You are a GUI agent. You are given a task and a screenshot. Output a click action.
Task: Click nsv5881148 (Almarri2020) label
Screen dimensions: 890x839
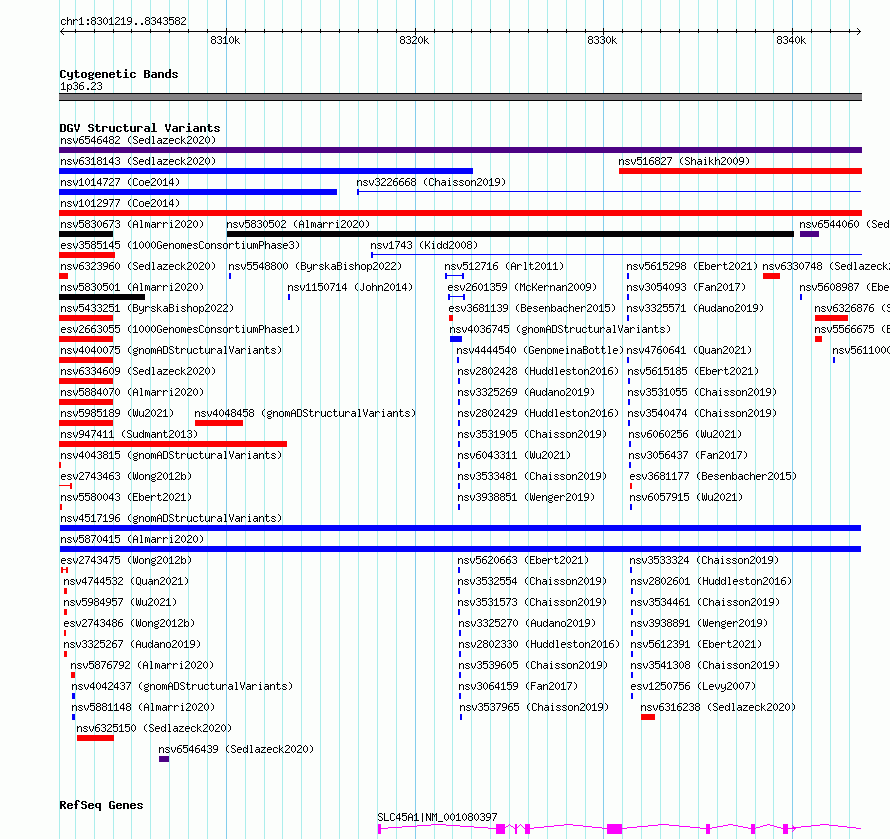pos(143,707)
